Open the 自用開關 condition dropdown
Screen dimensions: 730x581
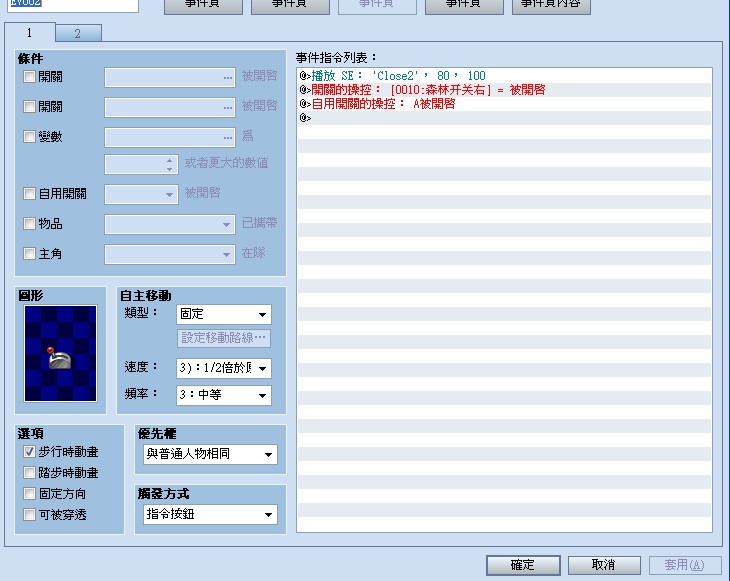[141, 194]
